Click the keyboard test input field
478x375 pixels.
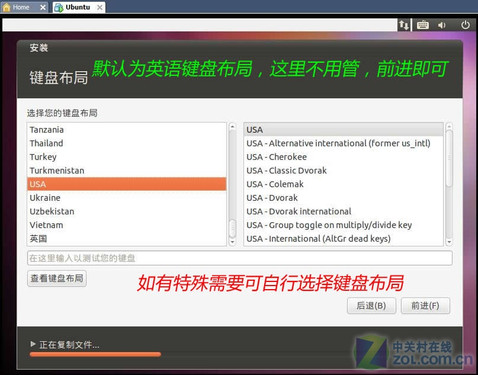[x=240, y=258]
